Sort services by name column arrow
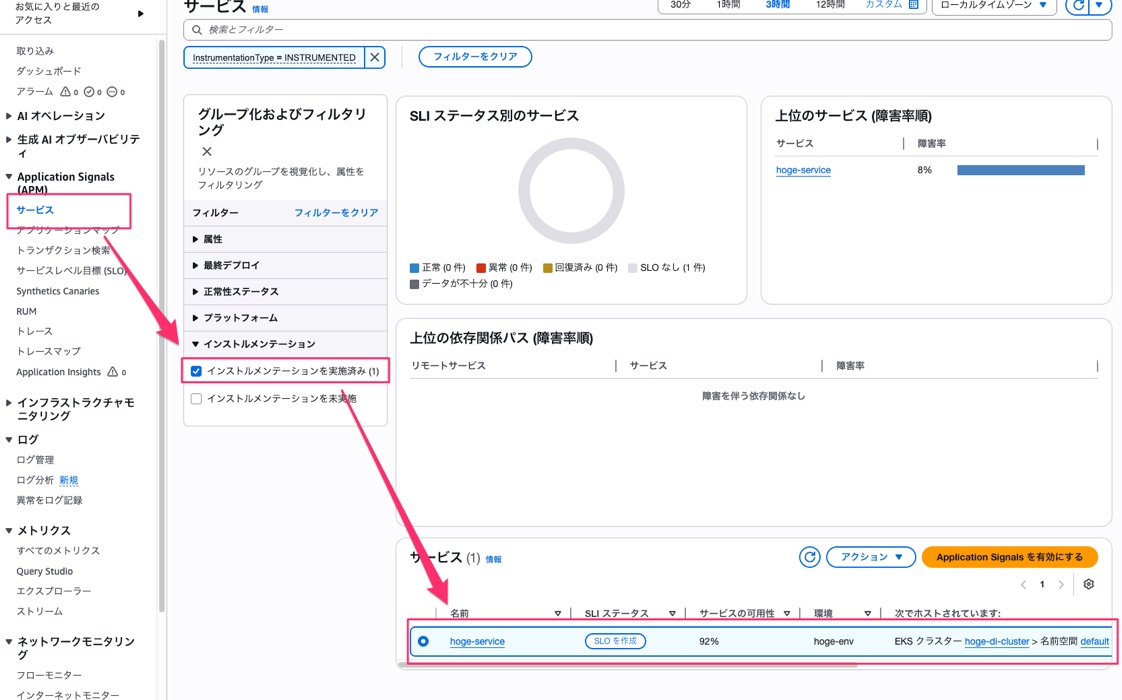Image resolution: width=1122 pixels, height=700 pixels. click(x=557, y=613)
